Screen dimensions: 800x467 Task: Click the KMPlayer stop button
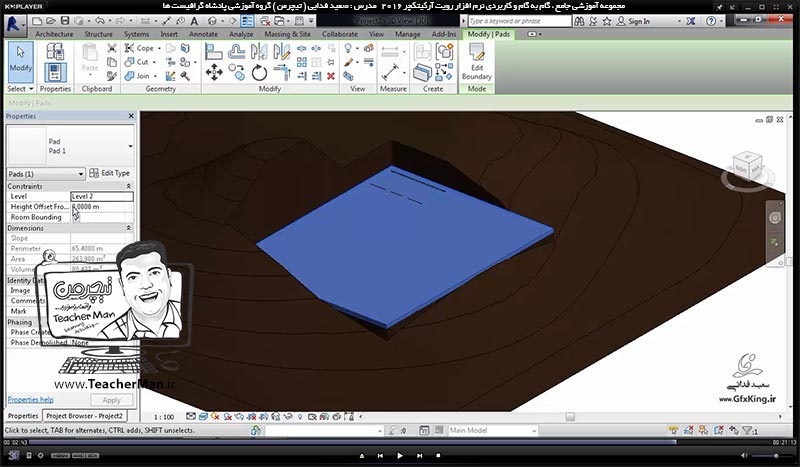click(438, 455)
